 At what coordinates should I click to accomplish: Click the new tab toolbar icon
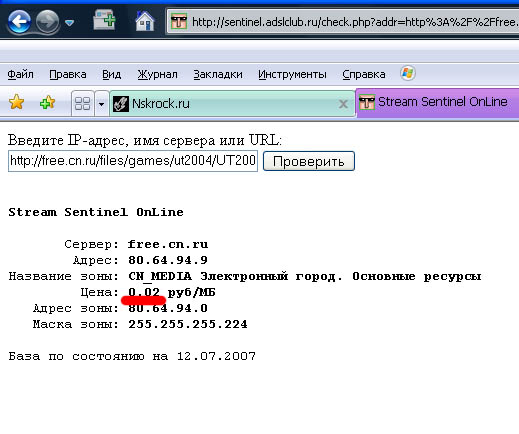coord(104,20)
